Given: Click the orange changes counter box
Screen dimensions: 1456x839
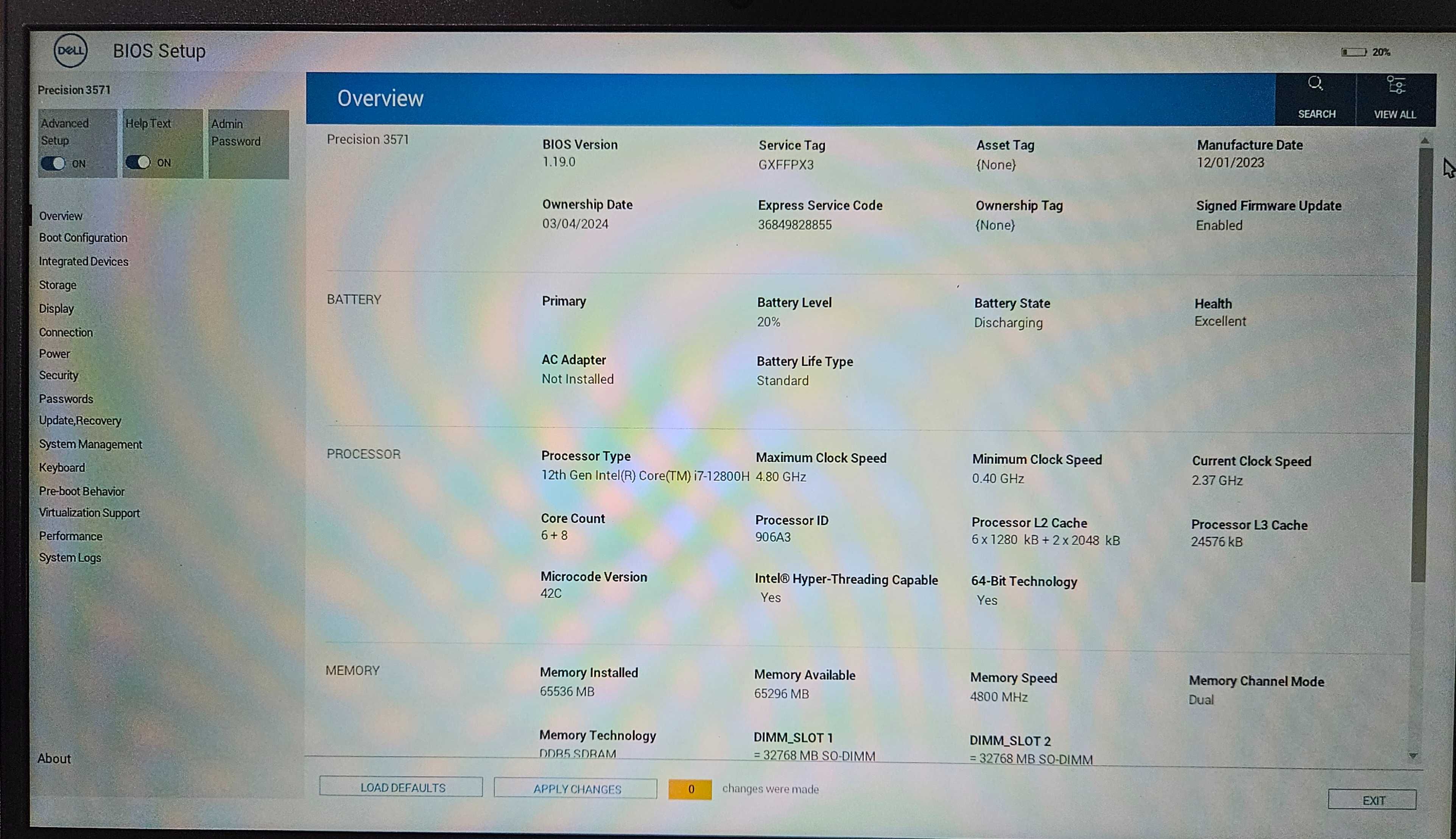Looking at the screenshot, I should tap(690, 789).
